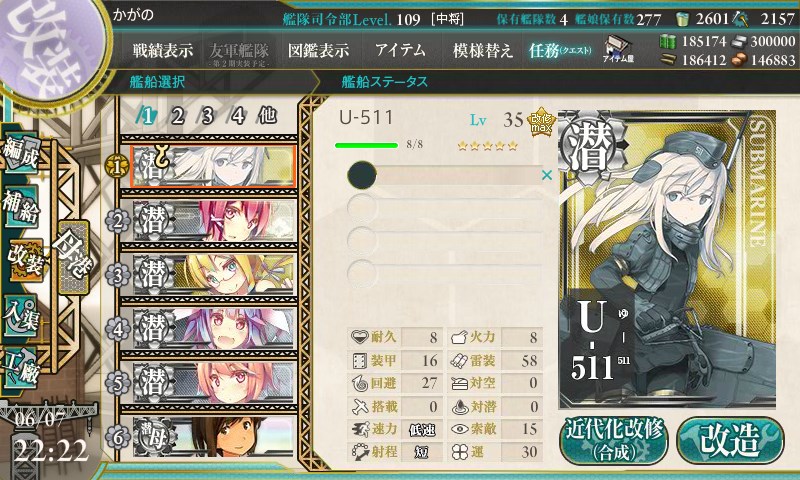Return to 母港 home port badge
Image resolution: width=800 pixels, height=480 pixels.
[x=74, y=257]
